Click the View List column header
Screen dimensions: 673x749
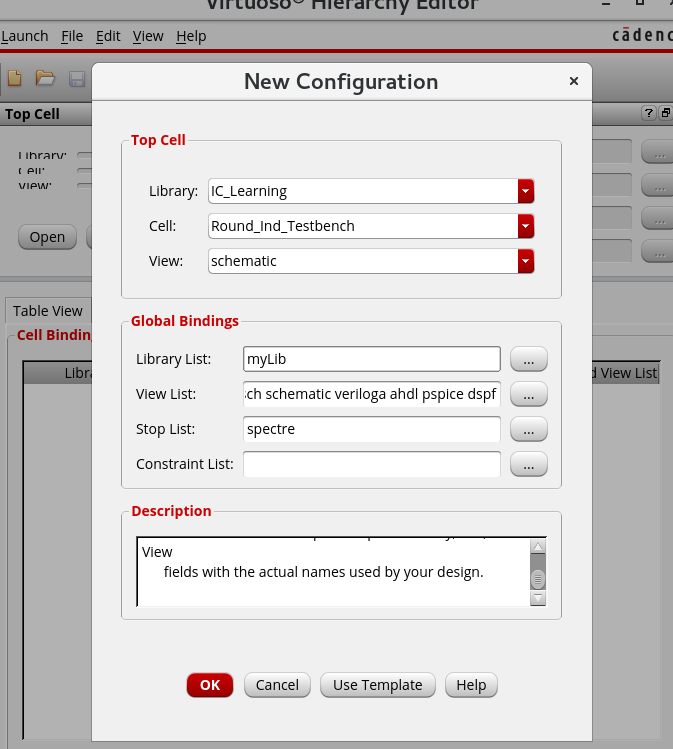[626, 373]
